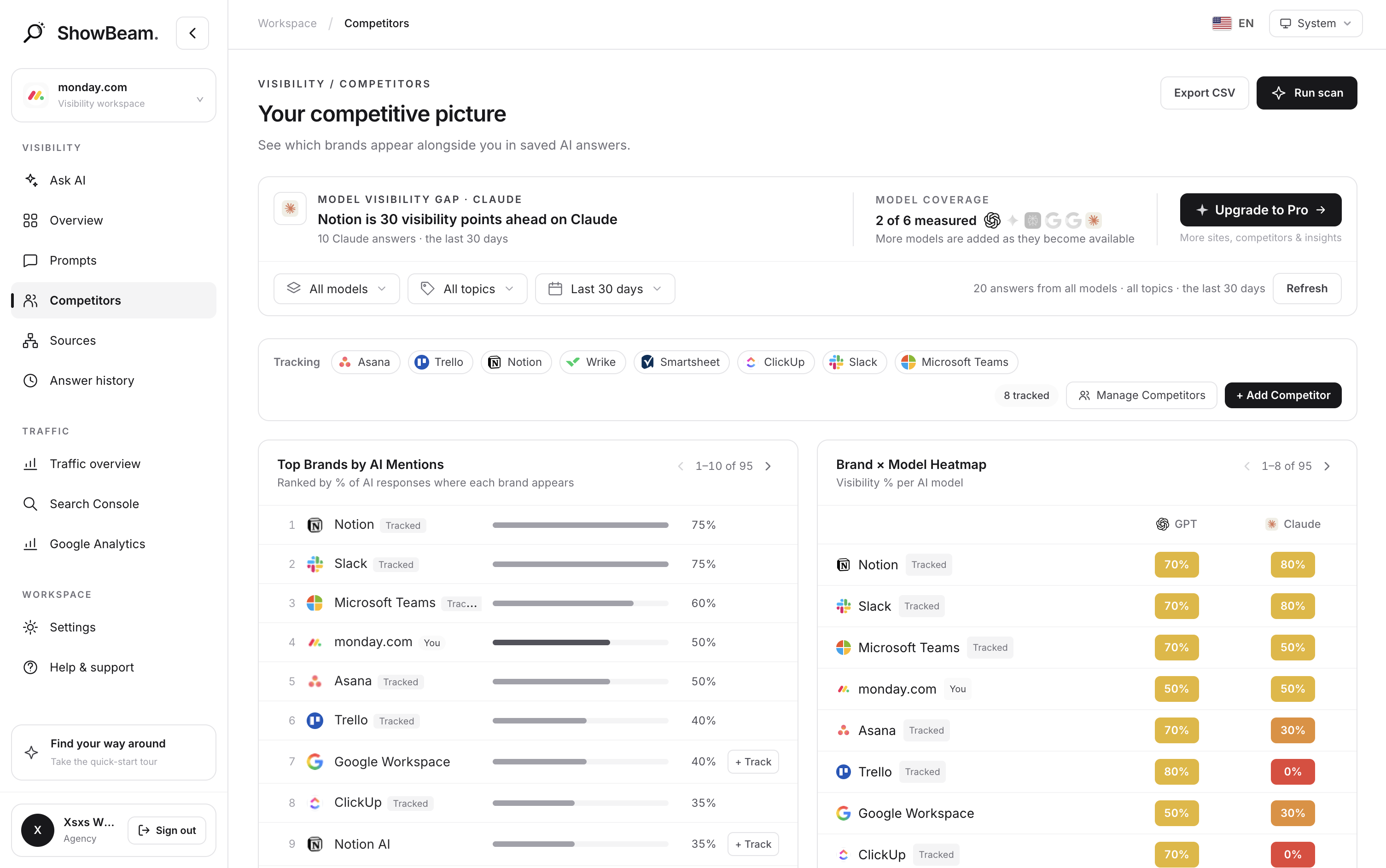Click the user avatar X
This screenshot has width=1386, height=868.
(x=38, y=830)
